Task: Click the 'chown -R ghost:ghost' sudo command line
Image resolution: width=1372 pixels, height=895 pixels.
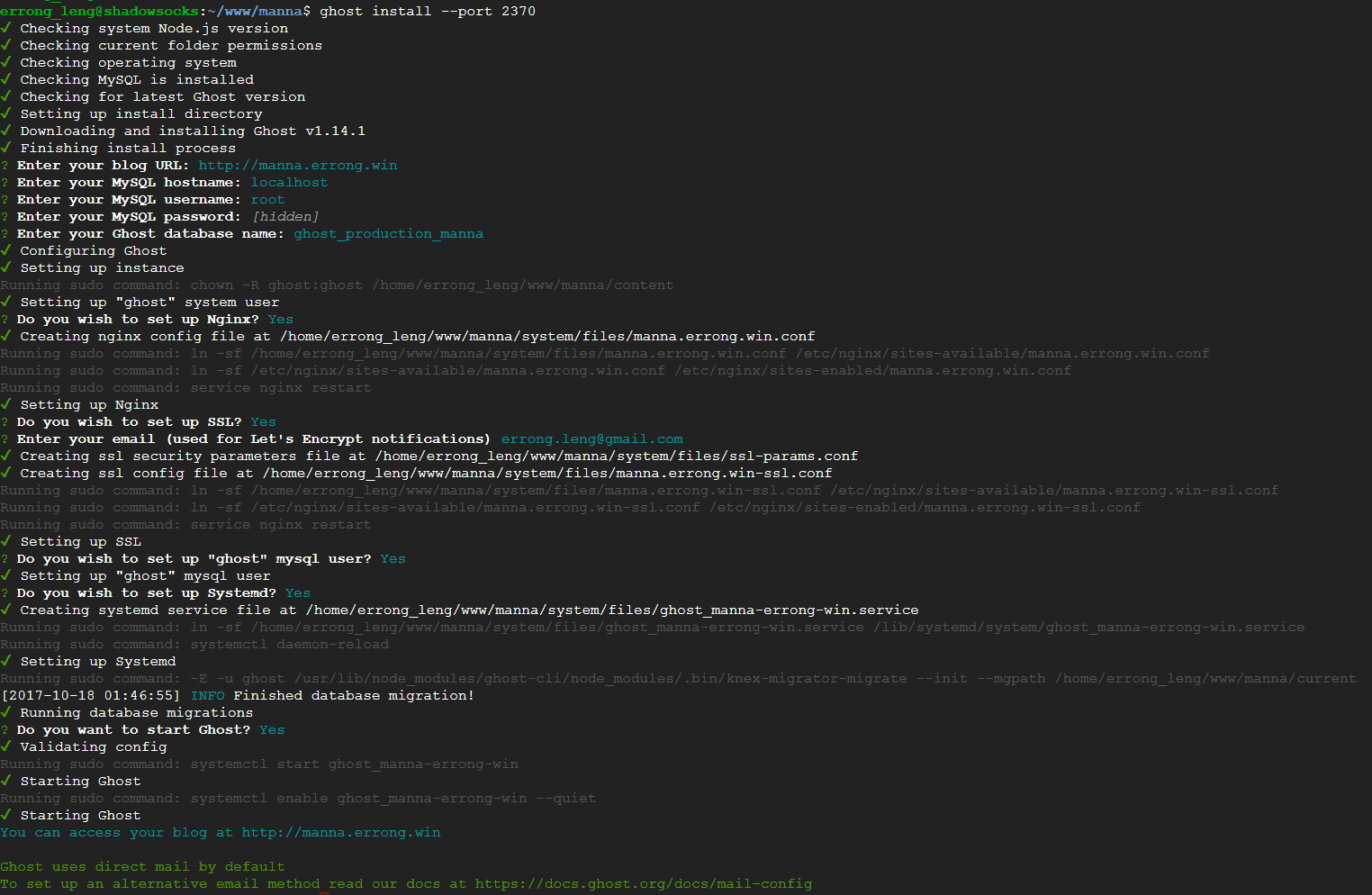Action: [337, 285]
